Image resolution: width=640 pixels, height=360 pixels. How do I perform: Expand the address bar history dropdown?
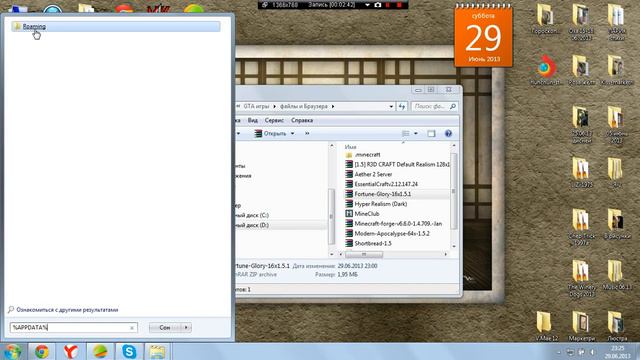391,107
